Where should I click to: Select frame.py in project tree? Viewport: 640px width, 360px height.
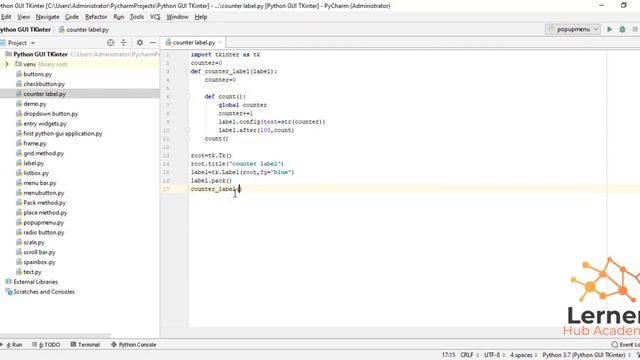coord(35,143)
